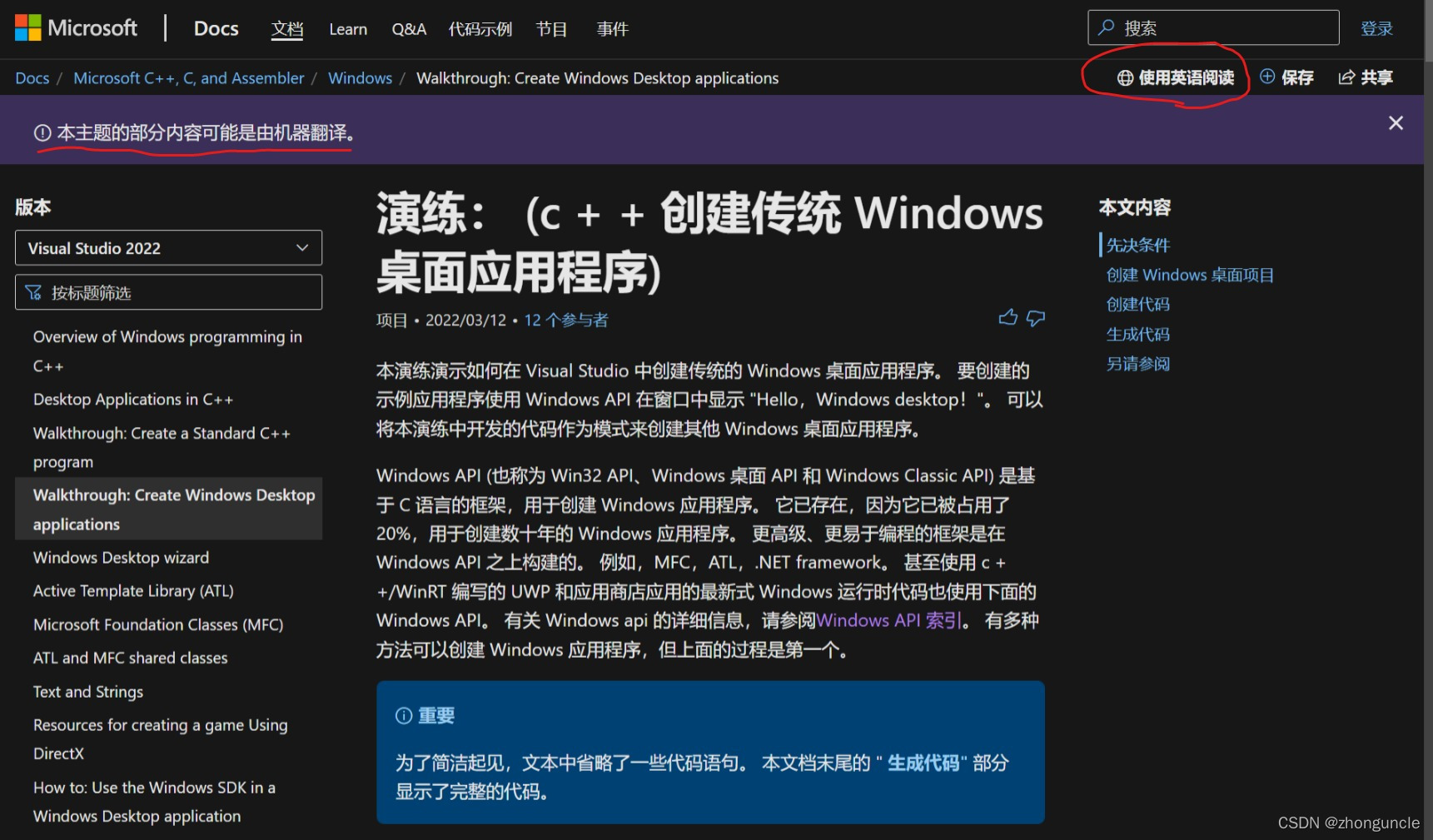Viewport: 1433px width, 840px height.
Task: Click the plus-circle save icon
Action: click(1267, 77)
